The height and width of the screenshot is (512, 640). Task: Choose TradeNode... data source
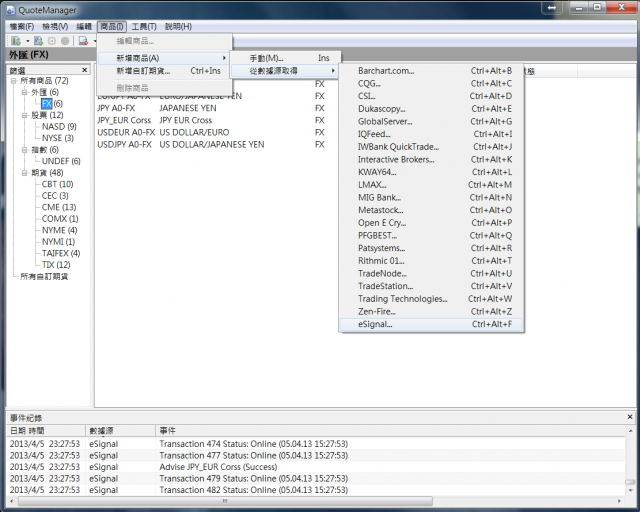[x=431, y=273]
